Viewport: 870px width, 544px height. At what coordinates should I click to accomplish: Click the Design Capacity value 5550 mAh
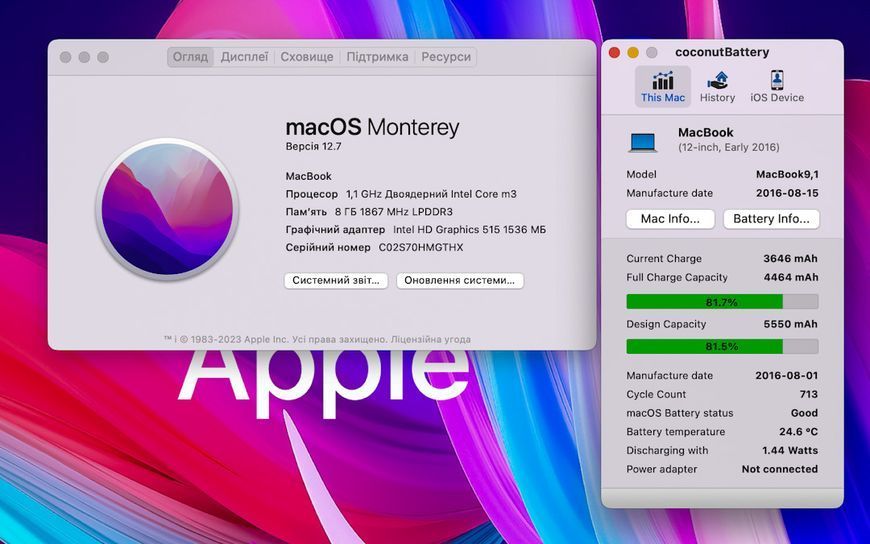(790, 324)
